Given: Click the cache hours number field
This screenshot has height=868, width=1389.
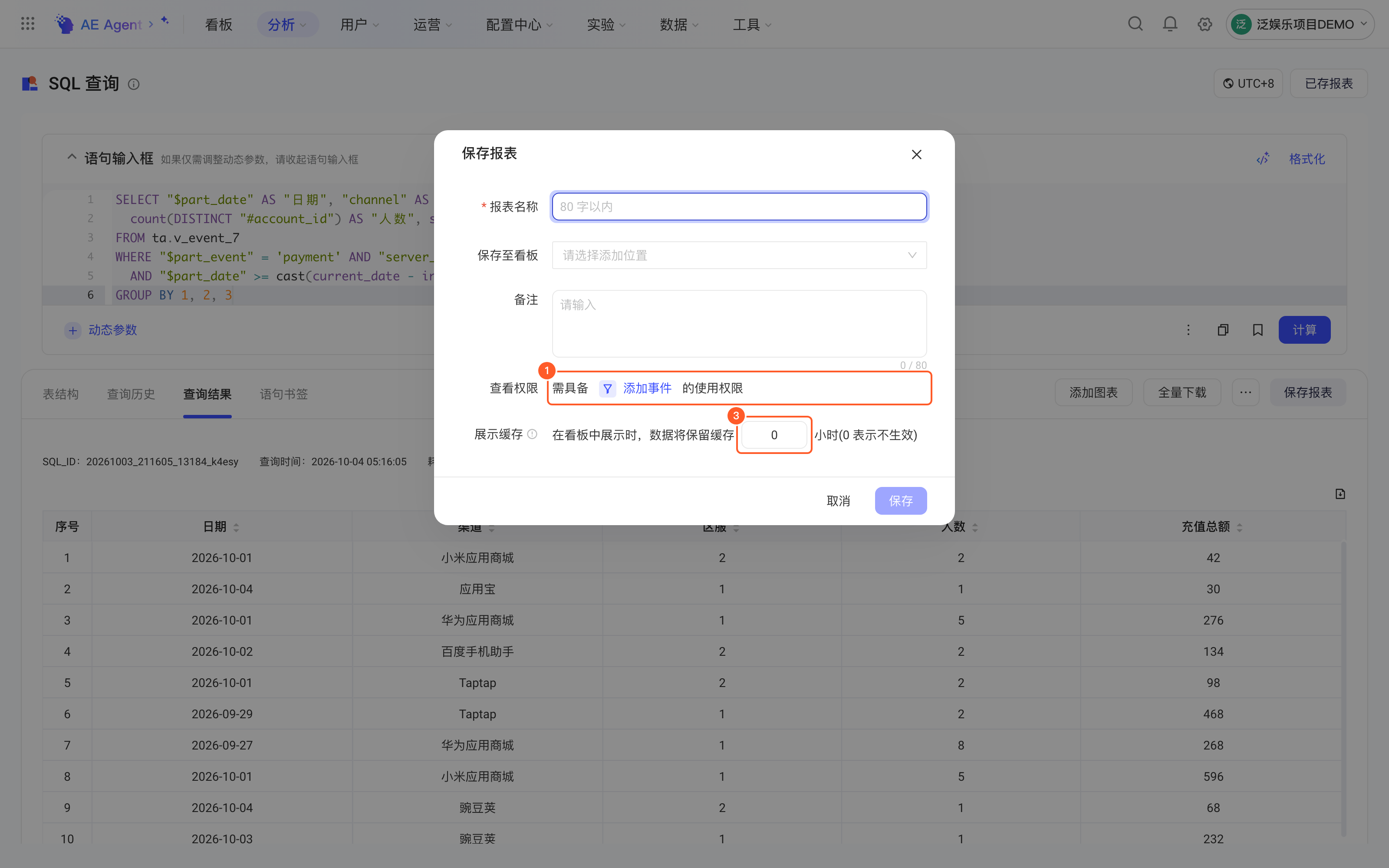Looking at the screenshot, I should coord(774,435).
